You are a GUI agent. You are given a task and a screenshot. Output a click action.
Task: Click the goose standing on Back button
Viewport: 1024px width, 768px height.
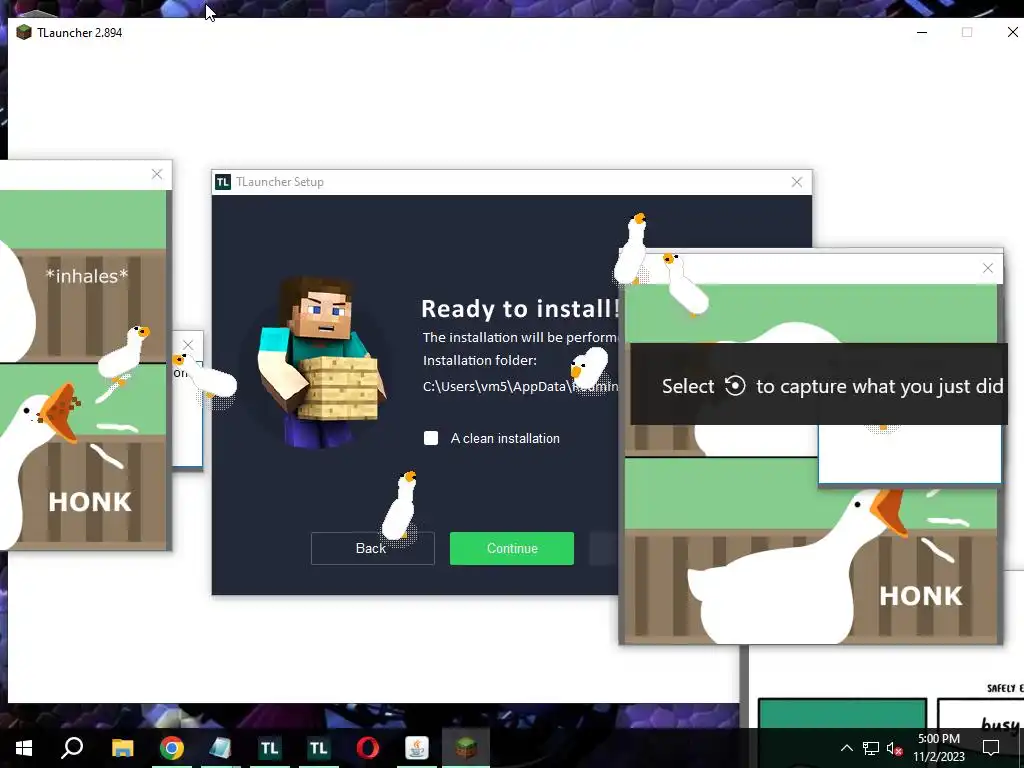(399, 505)
